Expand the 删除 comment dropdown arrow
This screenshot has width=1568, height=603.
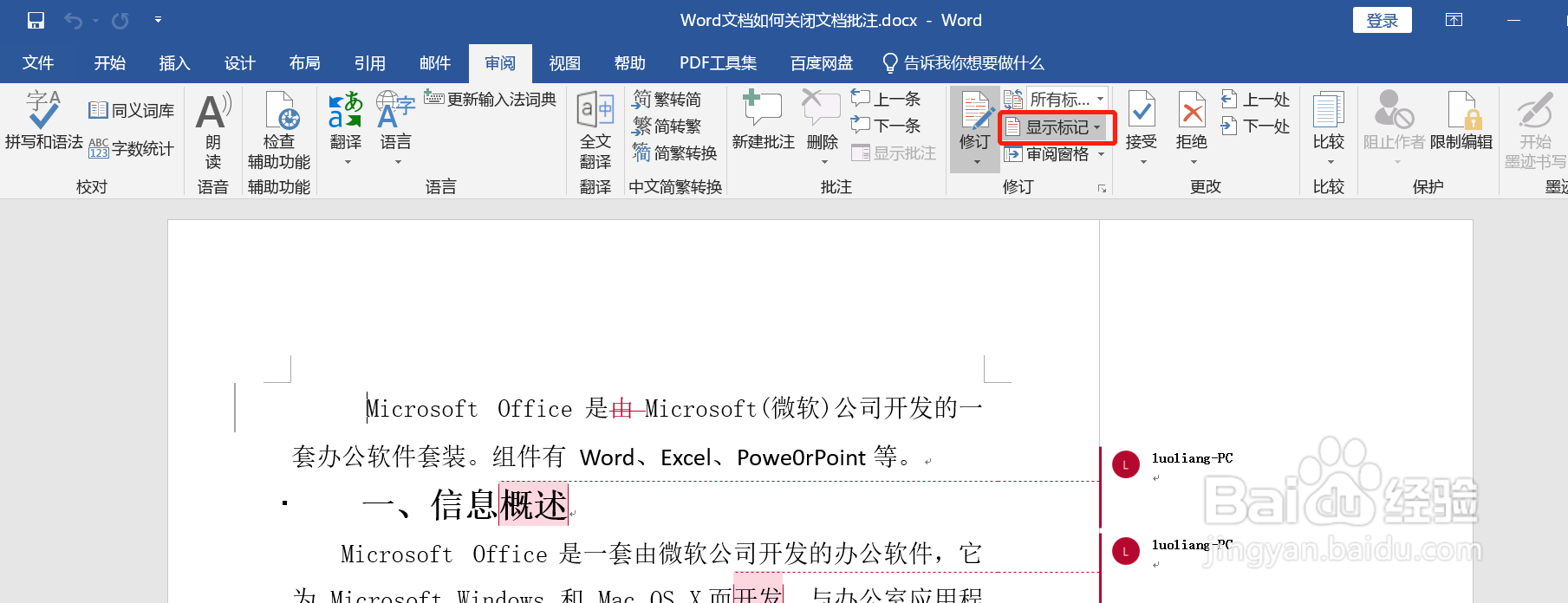[x=824, y=162]
